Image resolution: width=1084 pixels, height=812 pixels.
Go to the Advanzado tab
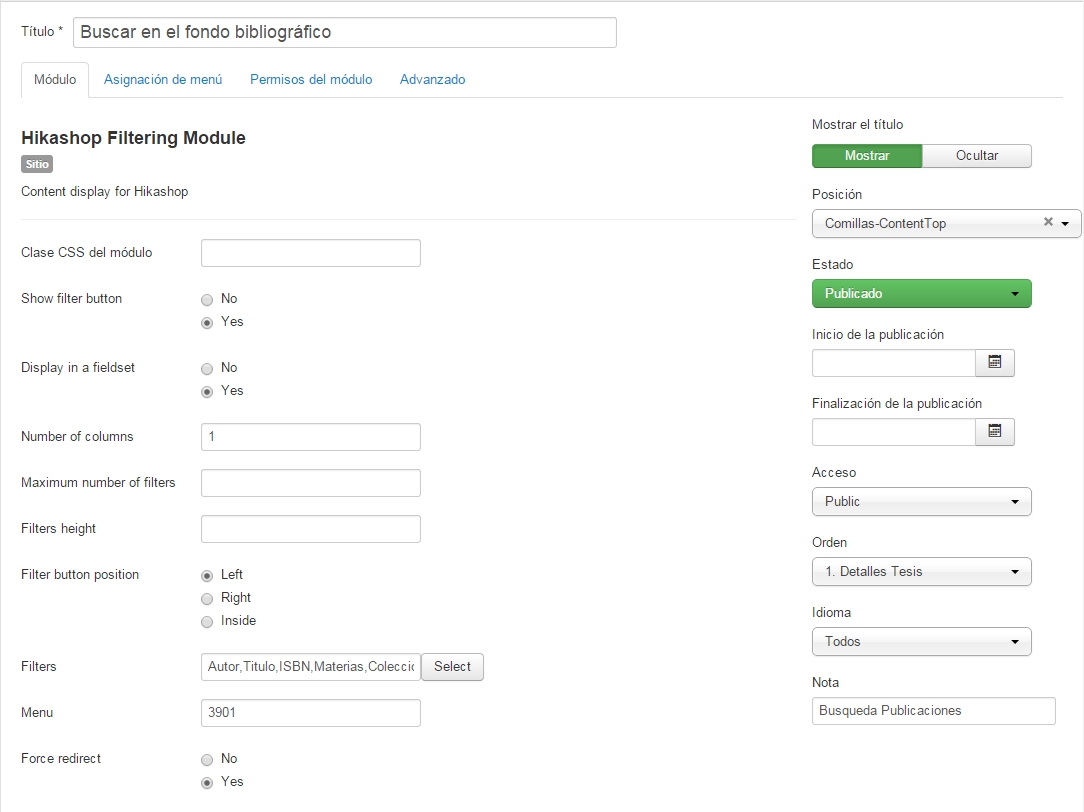(432, 80)
